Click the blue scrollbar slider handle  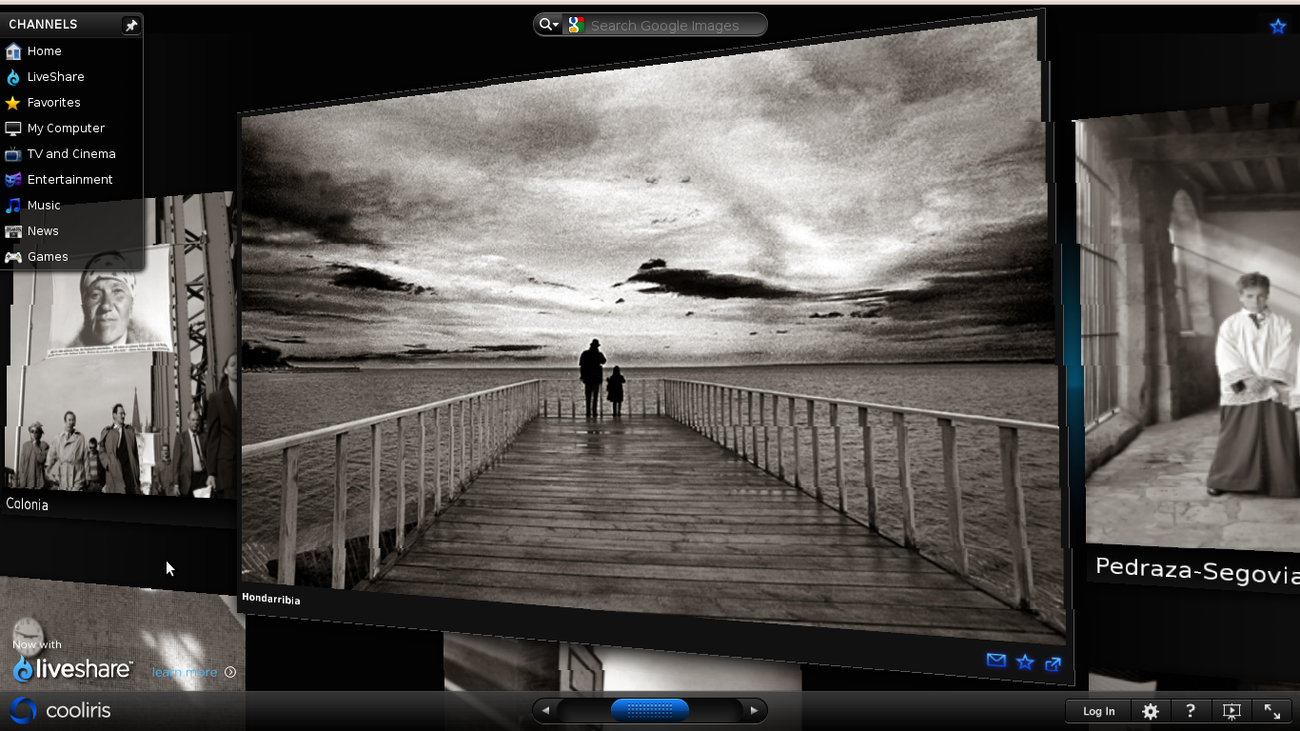pyautogui.click(x=649, y=710)
